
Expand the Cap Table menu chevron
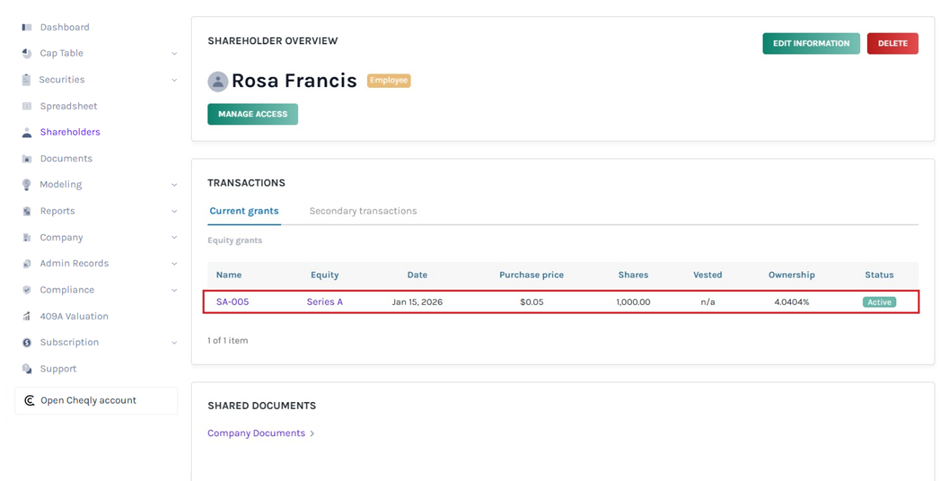[174, 54]
